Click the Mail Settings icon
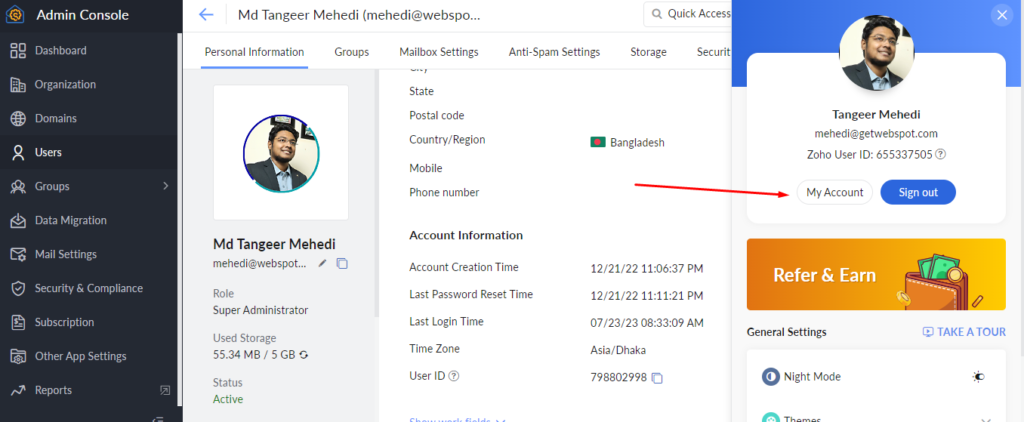This screenshot has height=422, width=1024. click(18, 254)
